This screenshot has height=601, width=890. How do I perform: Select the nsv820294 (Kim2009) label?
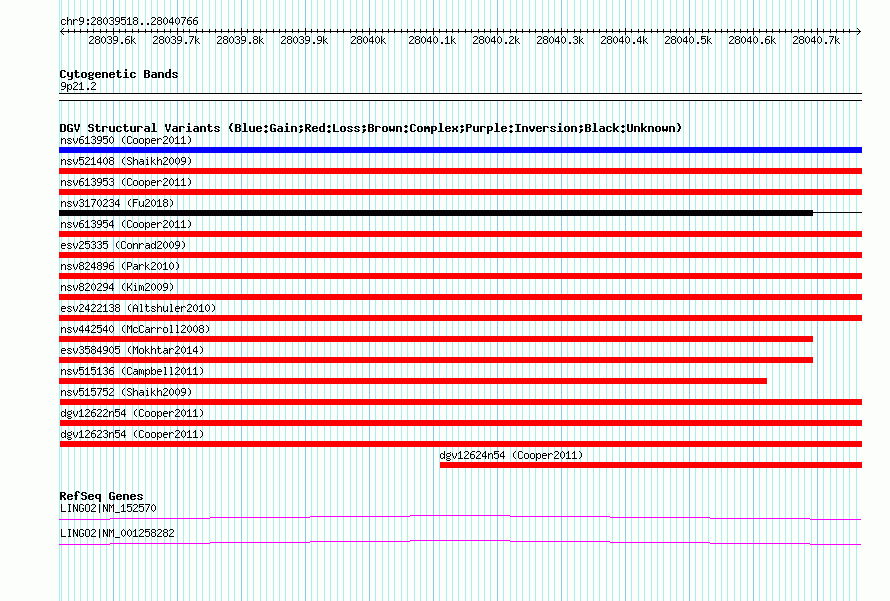(x=117, y=287)
